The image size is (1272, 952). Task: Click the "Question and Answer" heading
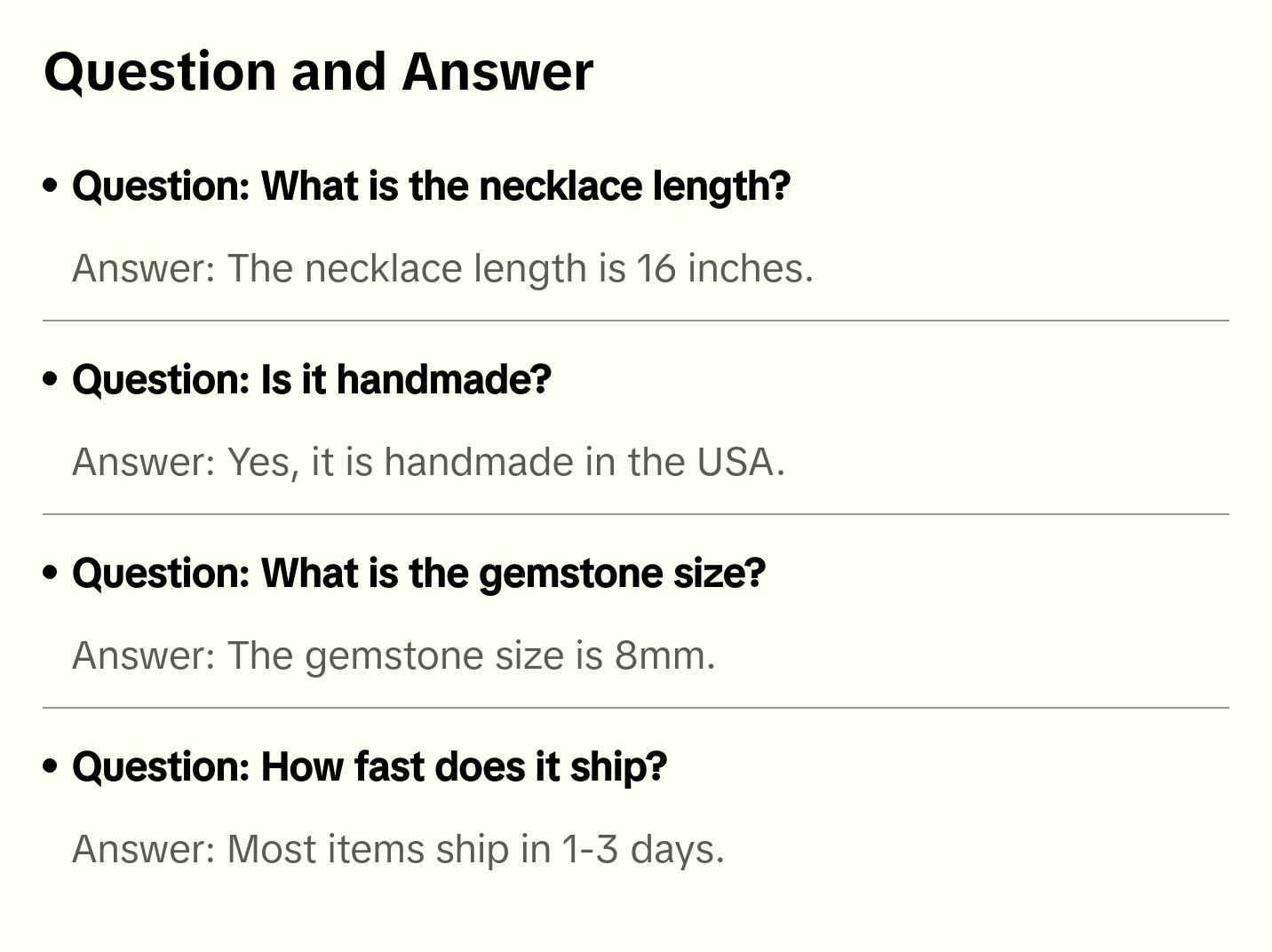(318, 71)
